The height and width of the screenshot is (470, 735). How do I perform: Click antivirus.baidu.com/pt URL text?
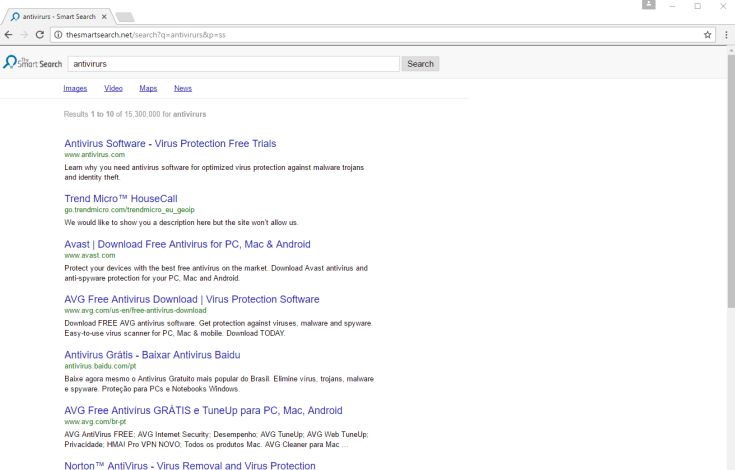tap(100, 366)
